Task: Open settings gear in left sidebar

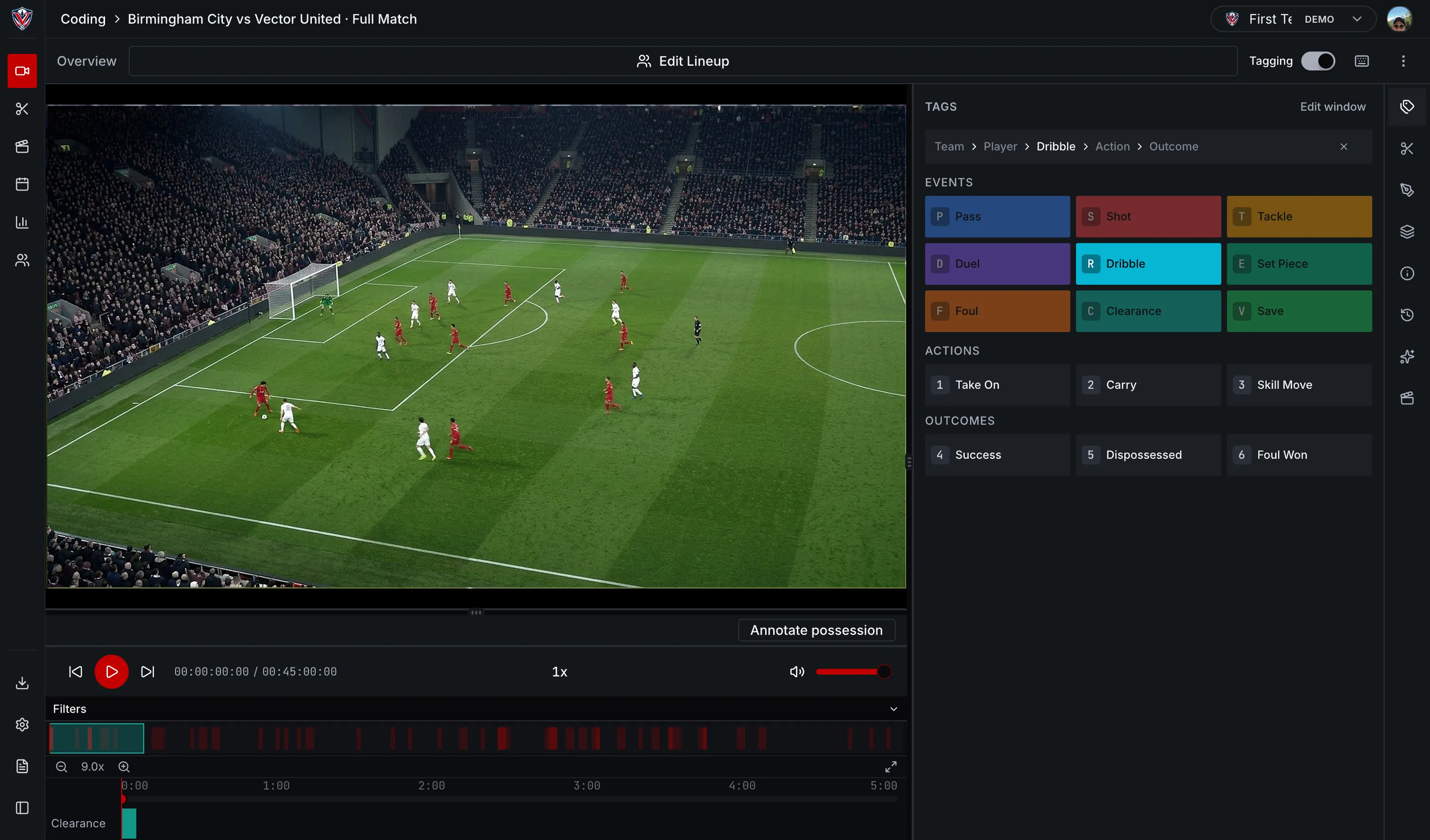Action: [x=22, y=725]
